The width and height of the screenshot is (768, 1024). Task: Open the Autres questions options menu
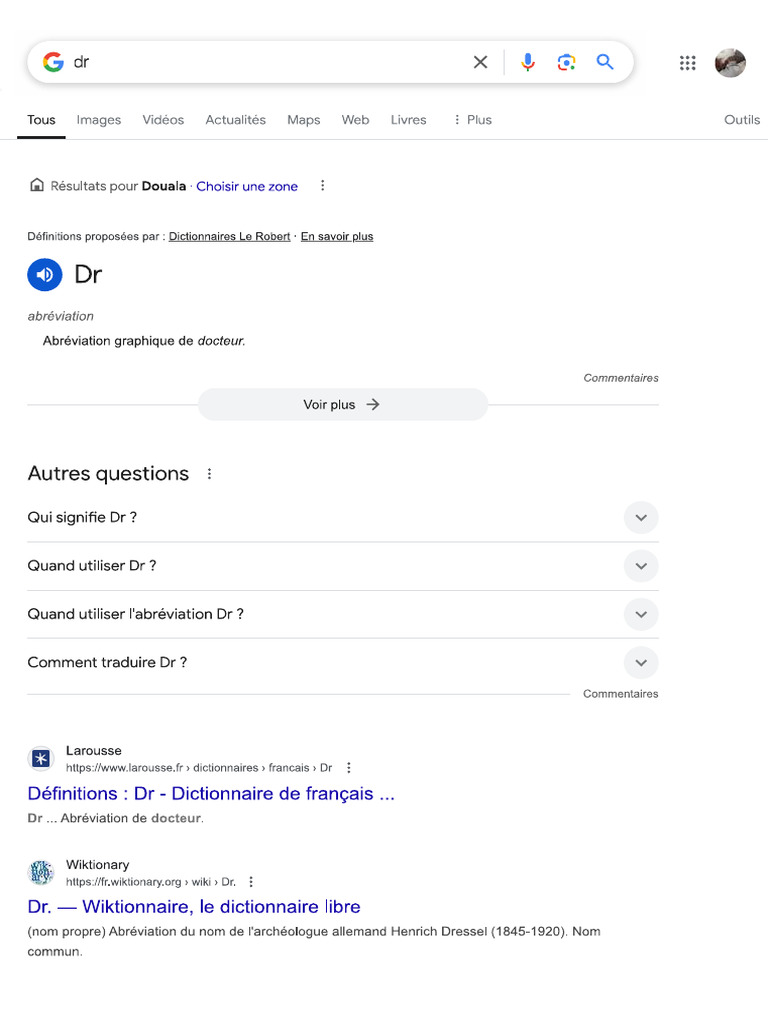pos(209,474)
